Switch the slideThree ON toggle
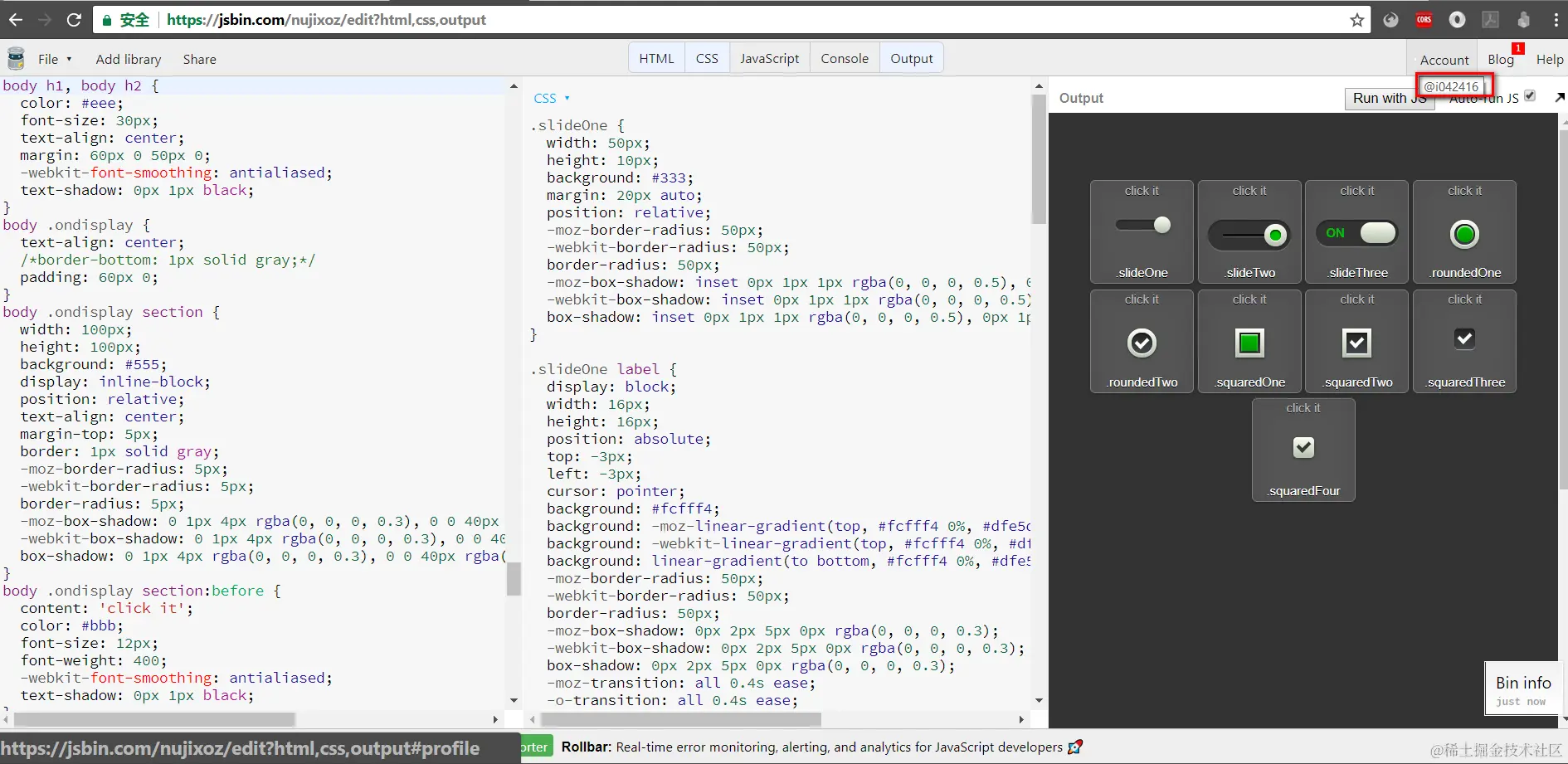The width and height of the screenshot is (1568, 764). click(x=1357, y=233)
